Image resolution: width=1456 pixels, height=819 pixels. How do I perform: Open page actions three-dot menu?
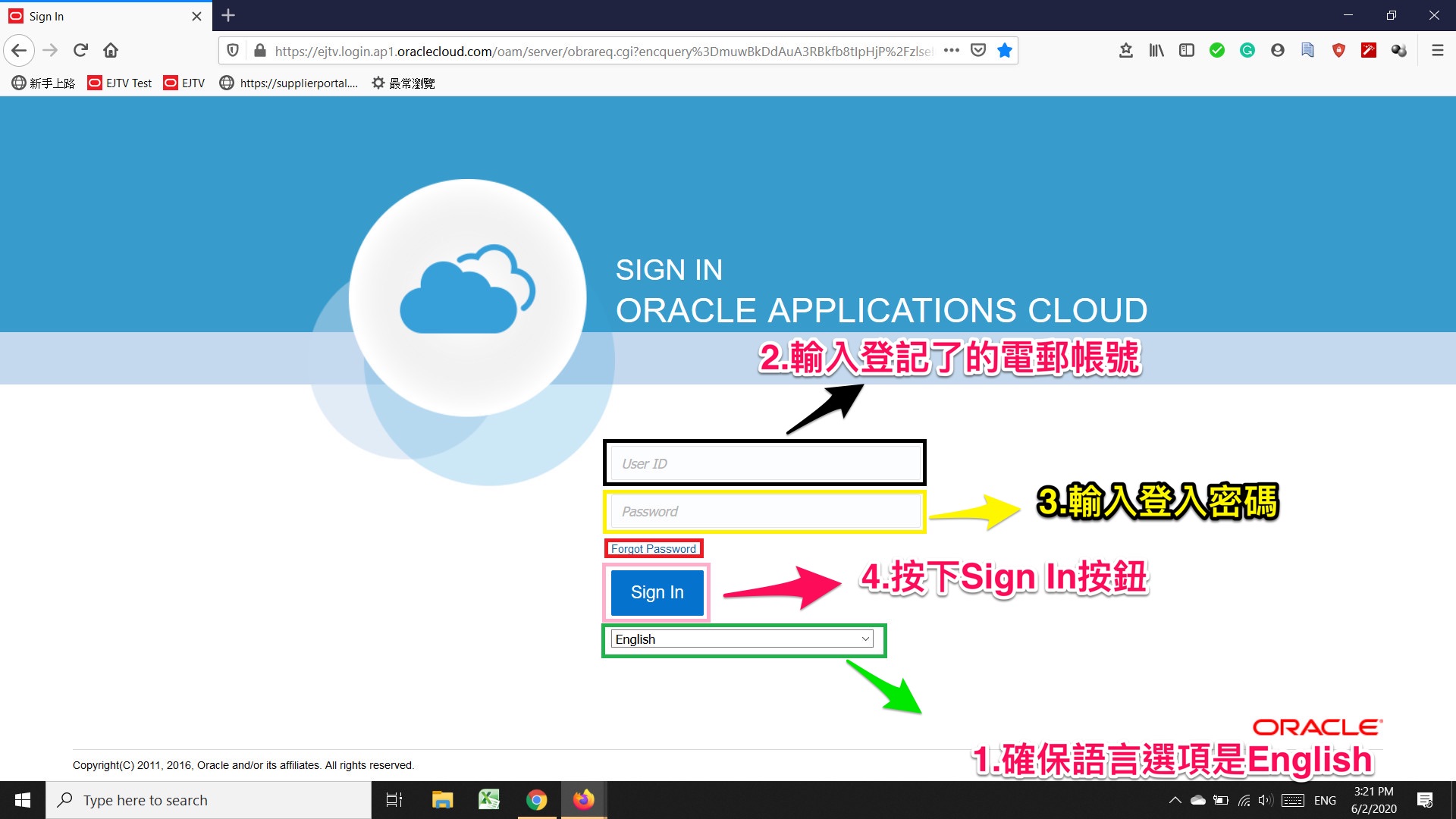click(x=952, y=51)
